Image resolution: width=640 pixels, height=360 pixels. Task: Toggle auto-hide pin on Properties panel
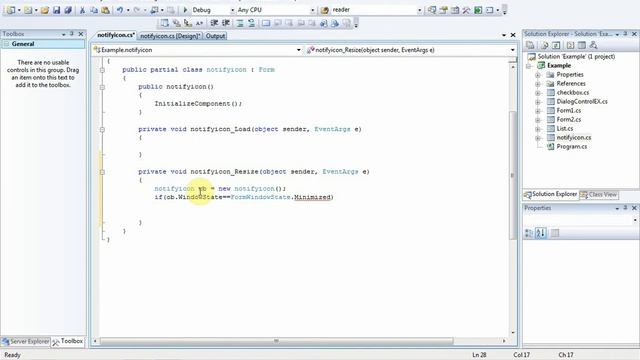[625, 208]
